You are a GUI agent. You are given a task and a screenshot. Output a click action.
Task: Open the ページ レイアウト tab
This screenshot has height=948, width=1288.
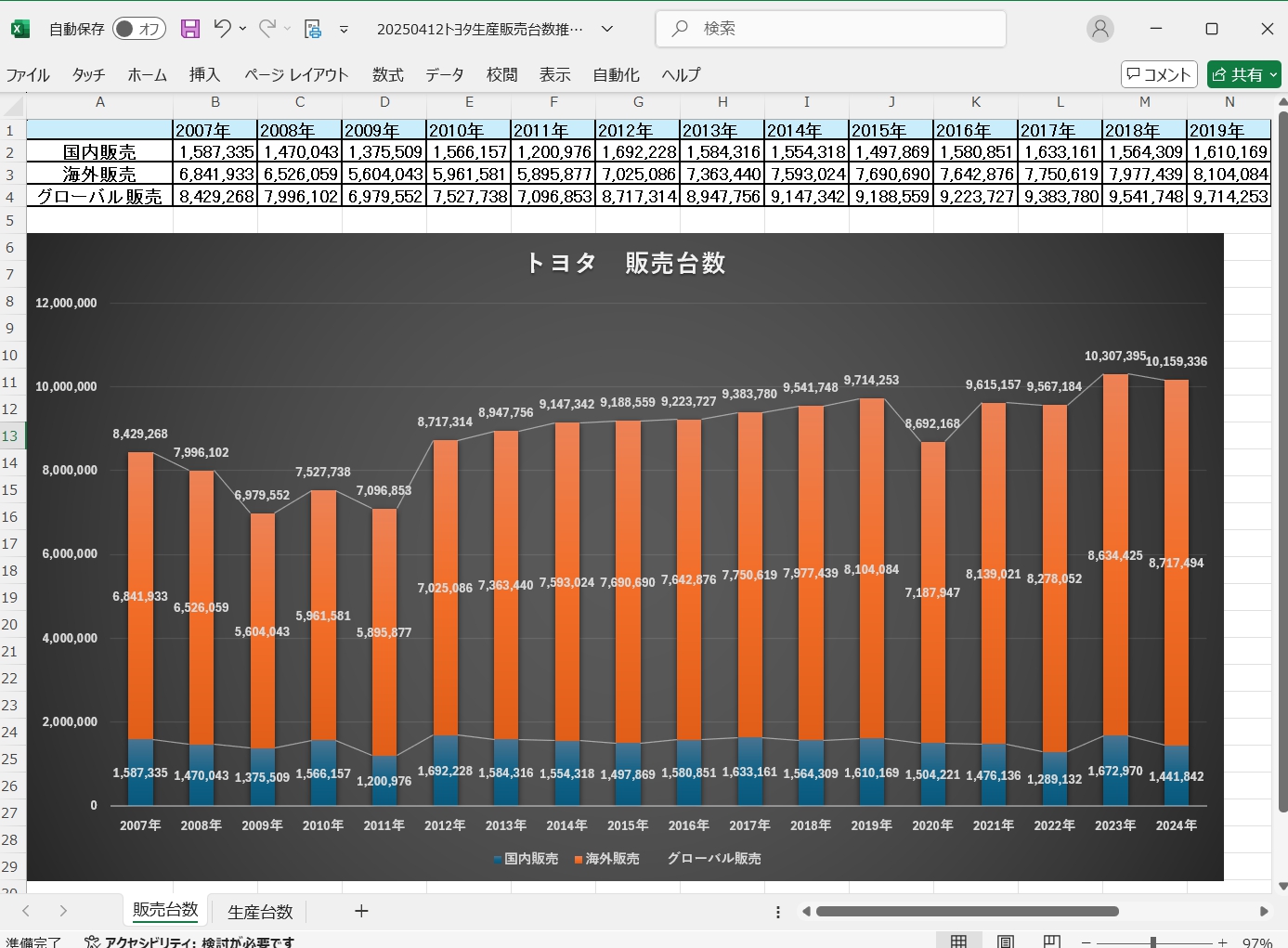296,75
